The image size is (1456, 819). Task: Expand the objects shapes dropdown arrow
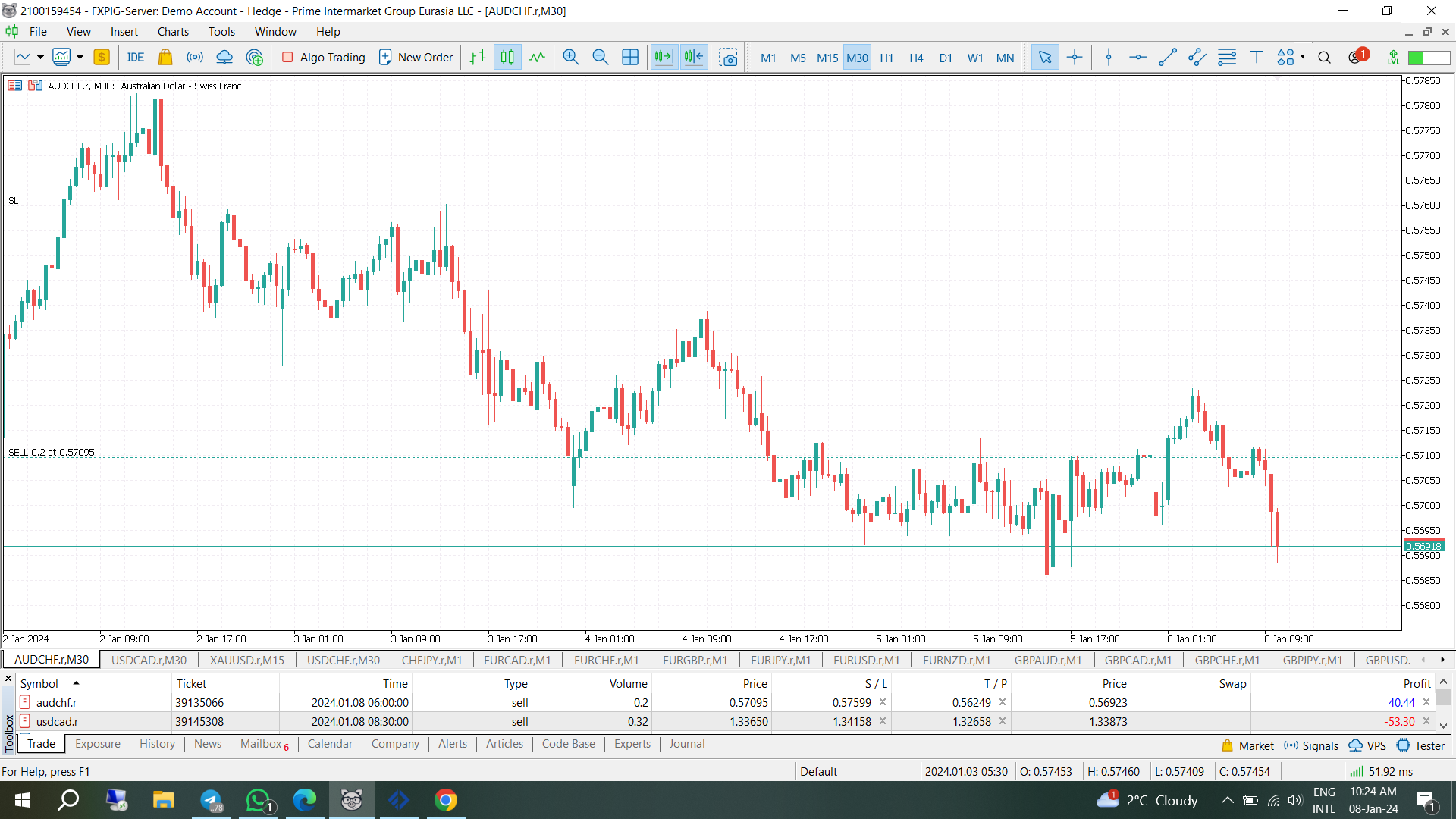(x=1303, y=57)
